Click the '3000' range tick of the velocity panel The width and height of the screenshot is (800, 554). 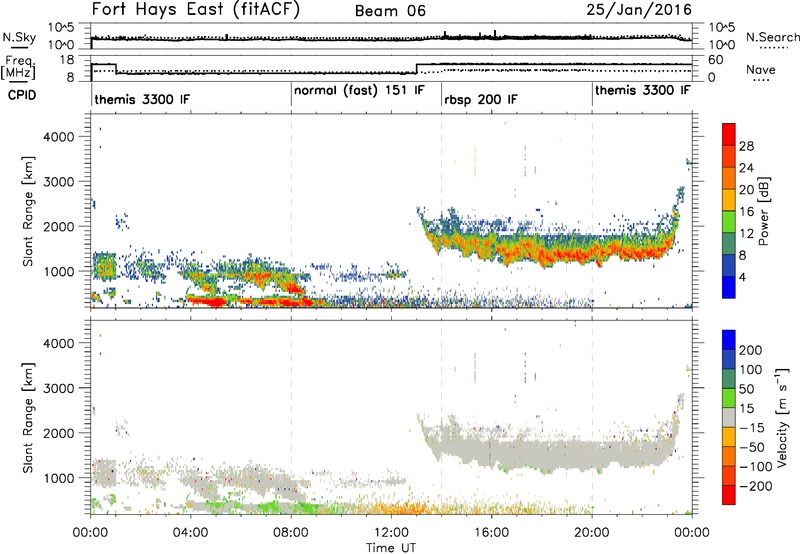[58, 388]
